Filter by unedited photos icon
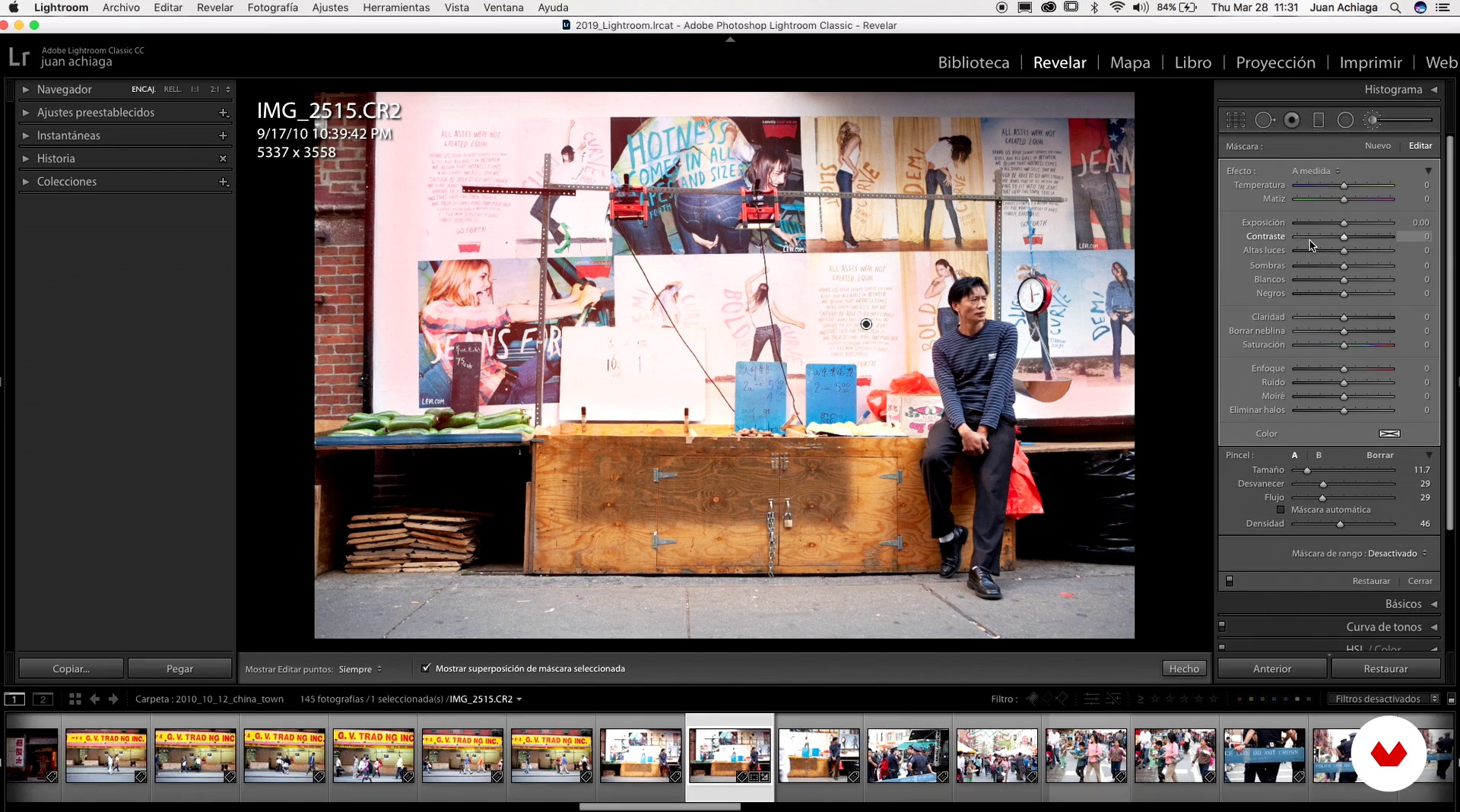The width and height of the screenshot is (1460, 812). point(1113,699)
